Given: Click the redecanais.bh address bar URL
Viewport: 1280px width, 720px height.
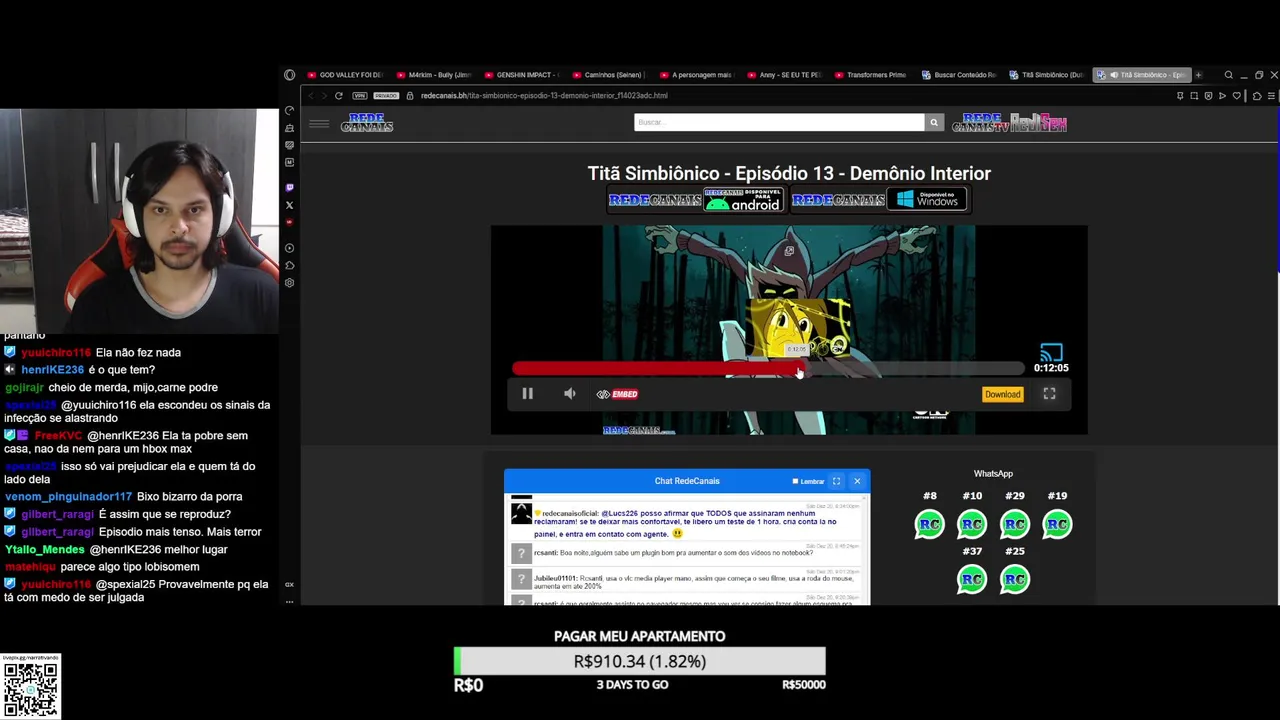Looking at the screenshot, I should [x=544, y=96].
